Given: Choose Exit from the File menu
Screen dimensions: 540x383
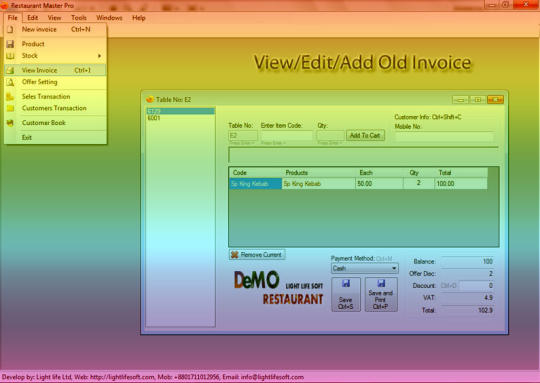Looking at the screenshot, I should tap(55, 138).
